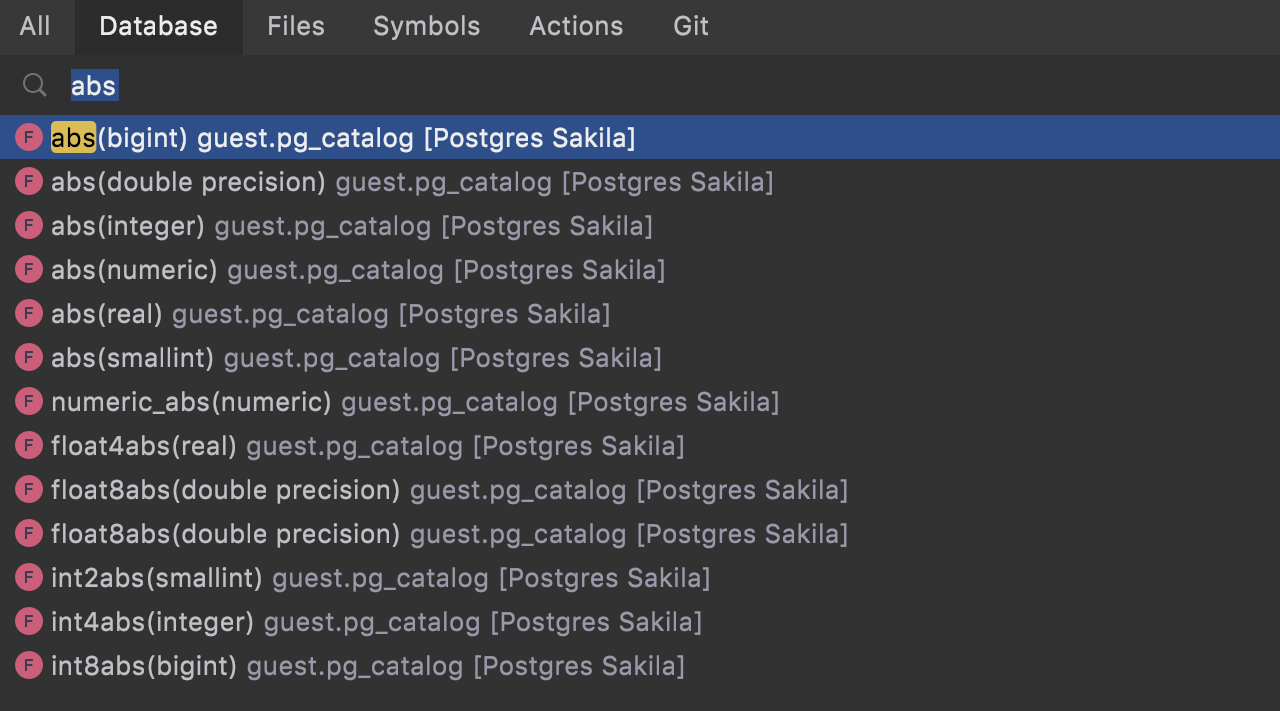Click the magnifying glass search icon
The image size is (1280, 711).
coord(35,85)
